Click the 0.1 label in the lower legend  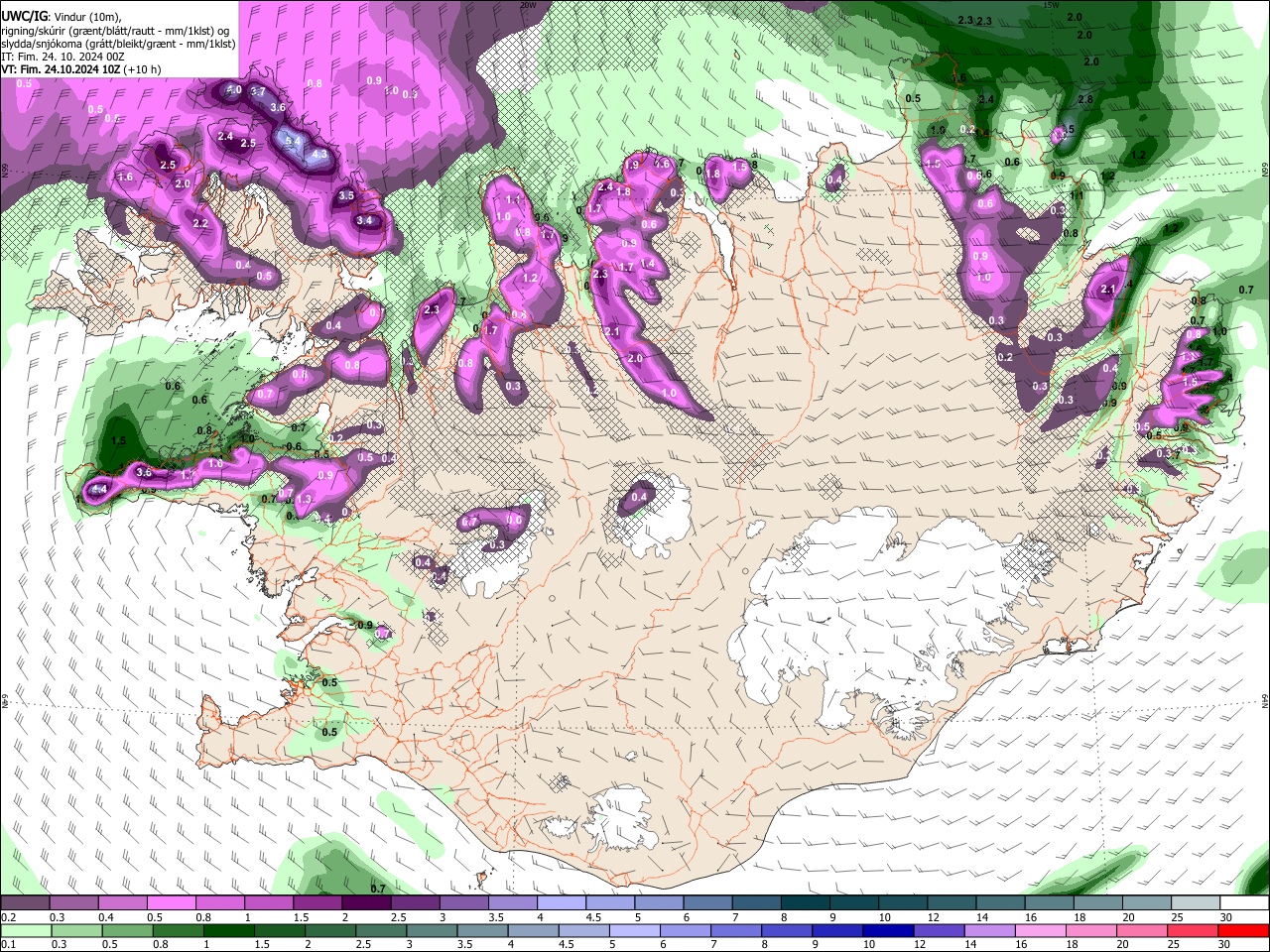click(8, 945)
